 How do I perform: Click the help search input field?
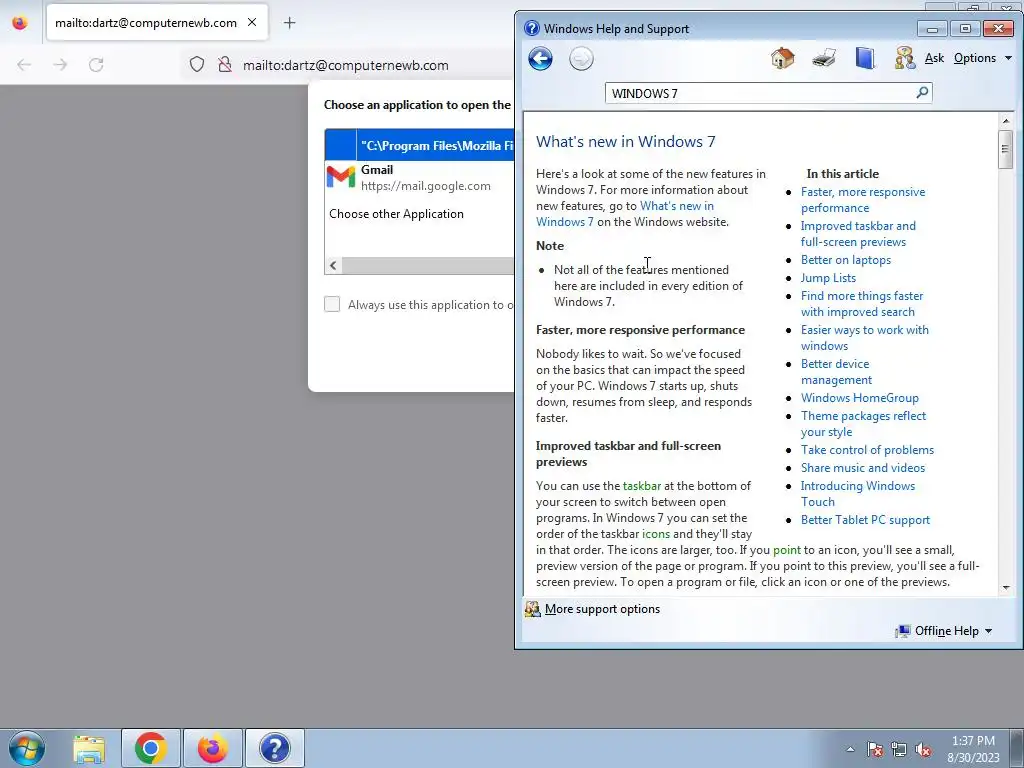tap(761, 93)
